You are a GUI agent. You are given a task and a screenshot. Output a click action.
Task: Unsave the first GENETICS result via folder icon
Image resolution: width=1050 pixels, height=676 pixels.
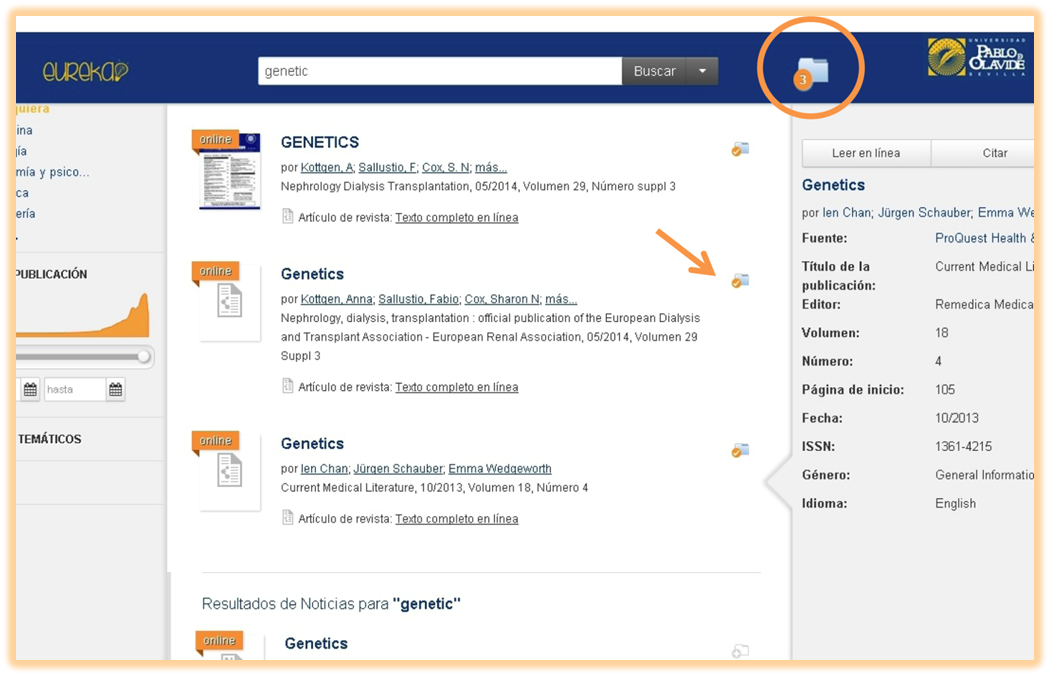coord(740,149)
